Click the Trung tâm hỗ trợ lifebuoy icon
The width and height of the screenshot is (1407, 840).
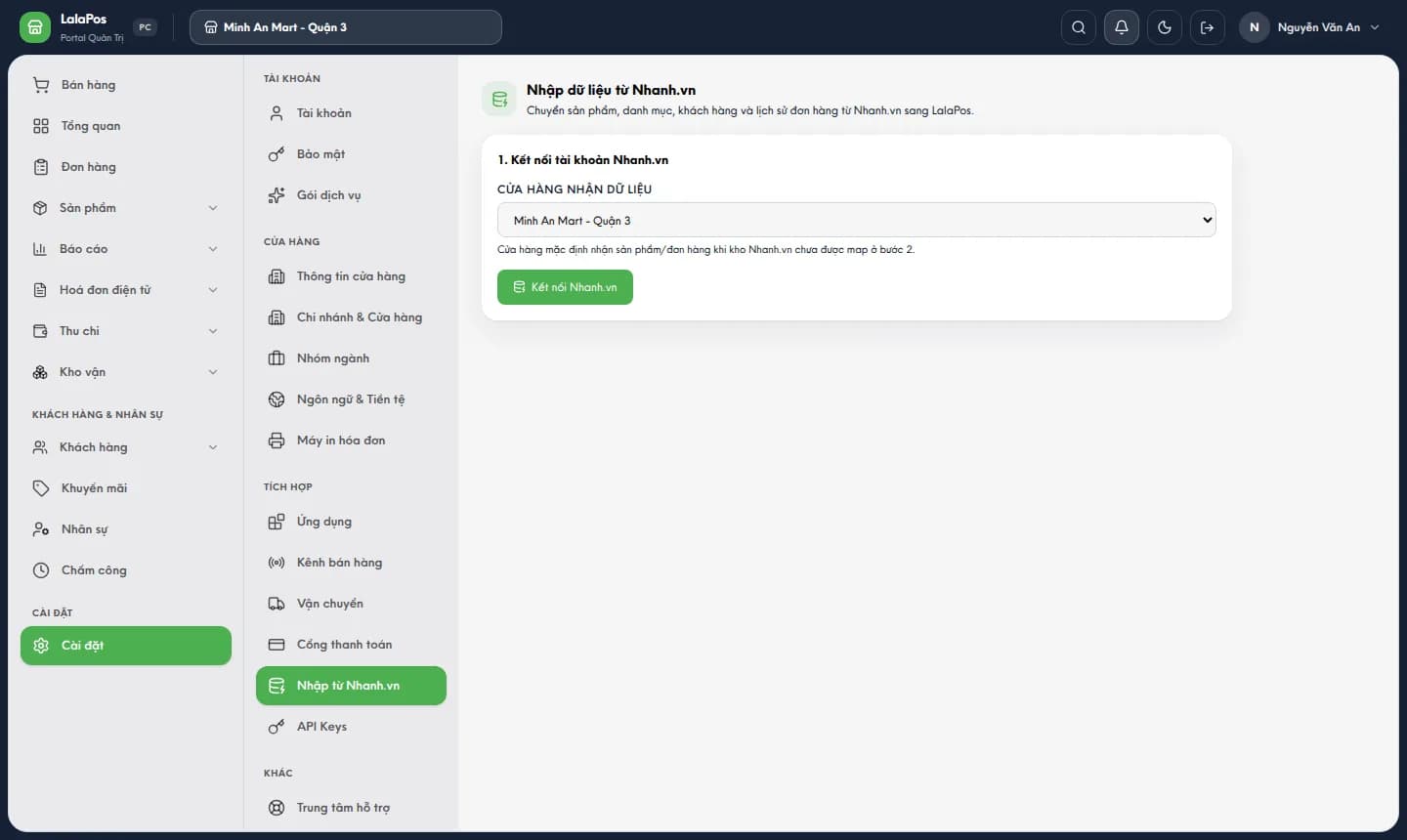pos(277,808)
